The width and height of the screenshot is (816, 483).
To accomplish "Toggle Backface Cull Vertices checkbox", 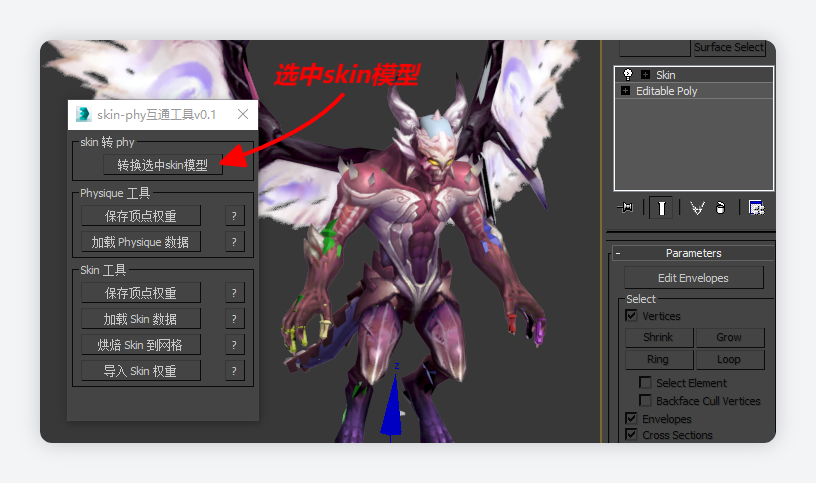I will (x=645, y=401).
